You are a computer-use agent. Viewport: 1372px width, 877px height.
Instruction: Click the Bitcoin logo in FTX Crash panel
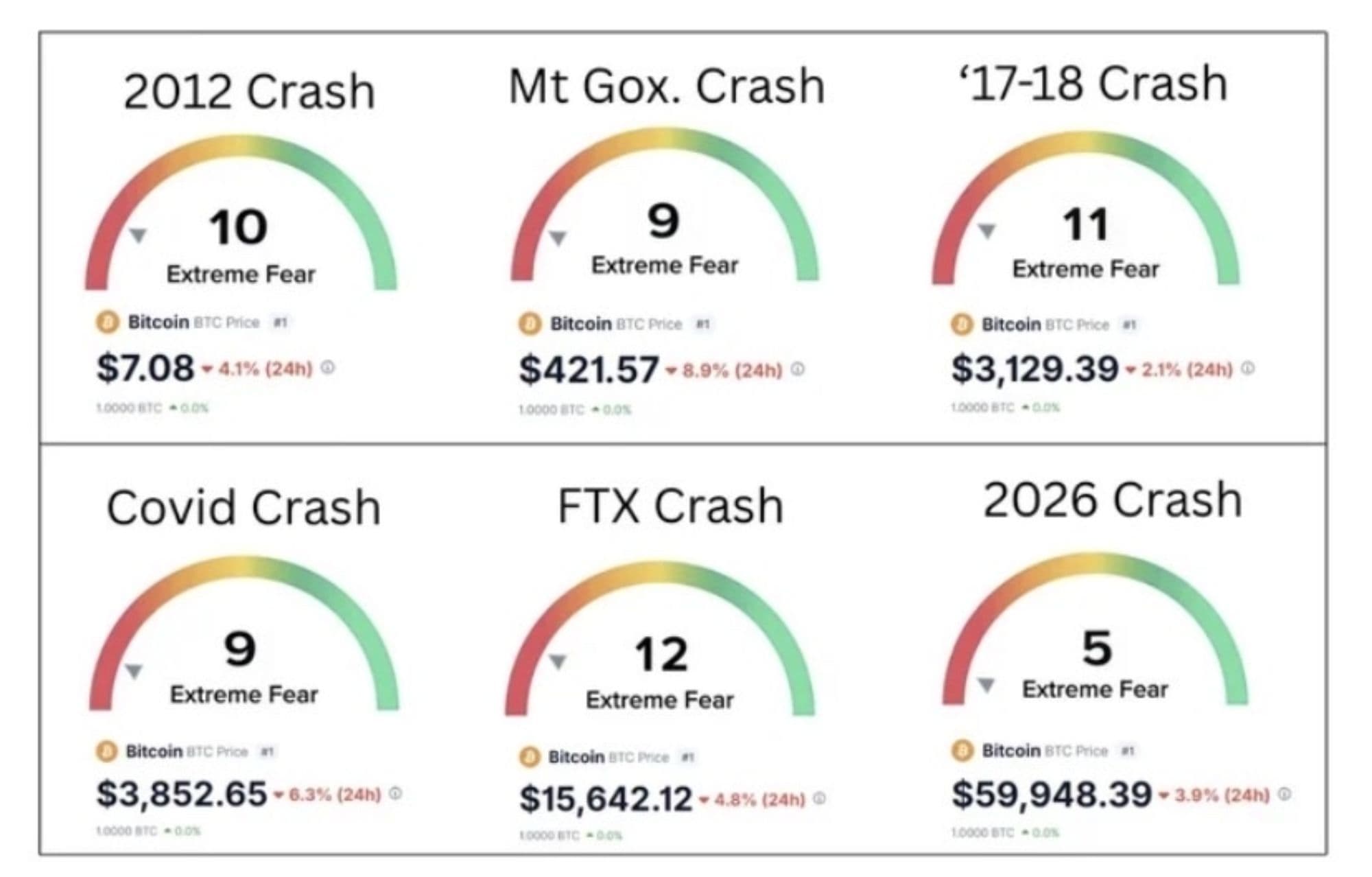[529, 757]
